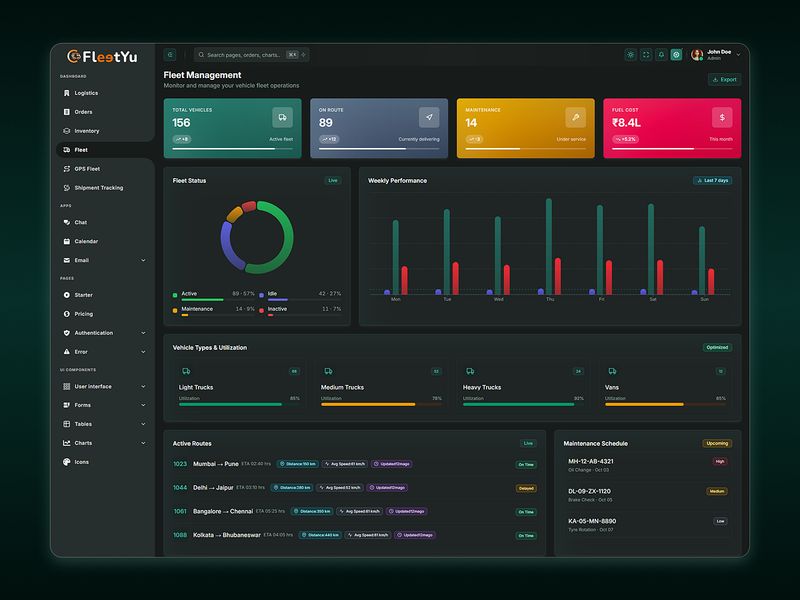The width and height of the screenshot is (800, 600).
Task: Open Orders in the sidebar
Action: [103, 112]
